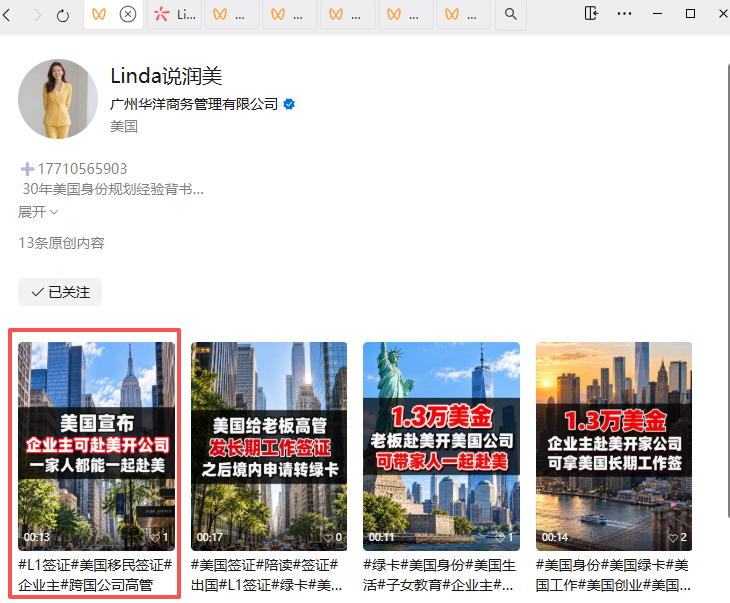The height and width of the screenshot is (603, 730).
Task: Close the active tab with the X icon
Action: coord(128,14)
